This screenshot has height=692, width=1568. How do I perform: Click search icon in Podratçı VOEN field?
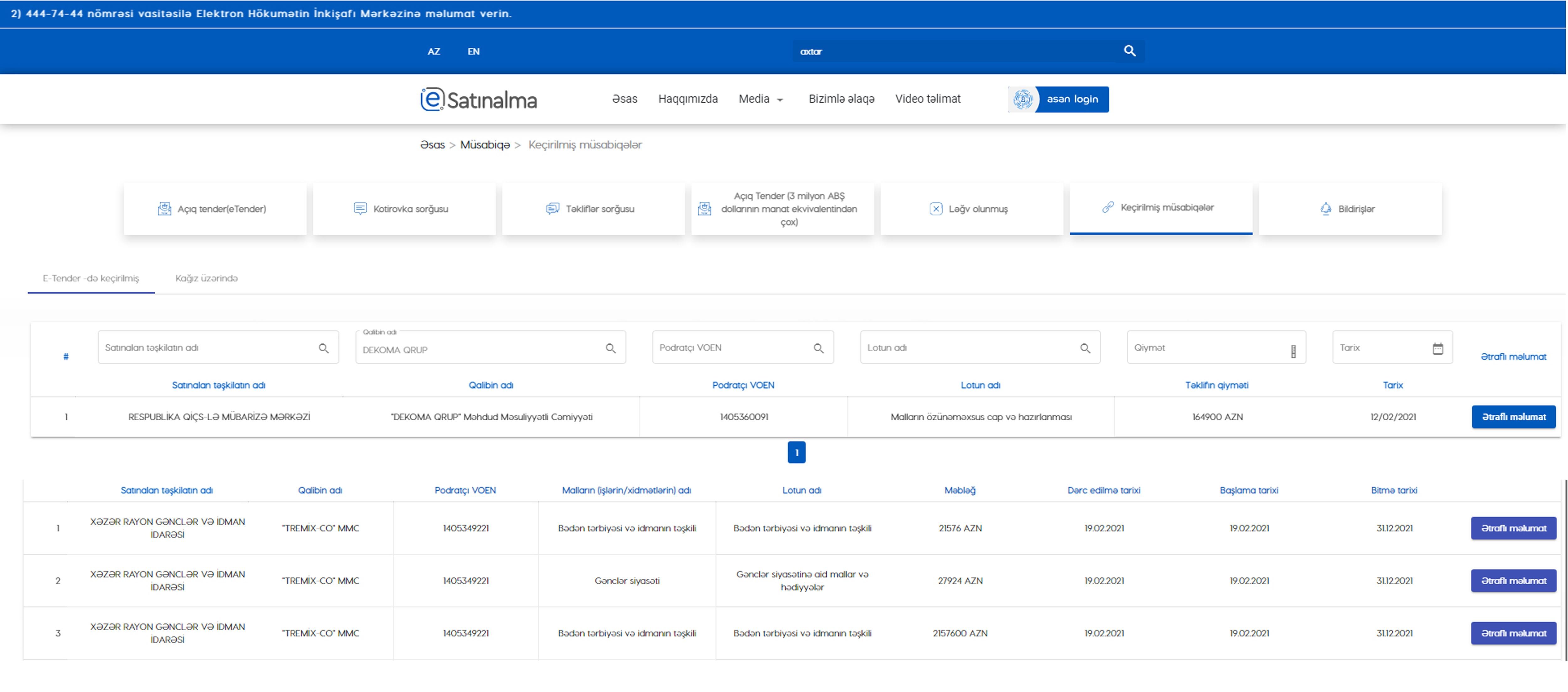click(818, 348)
